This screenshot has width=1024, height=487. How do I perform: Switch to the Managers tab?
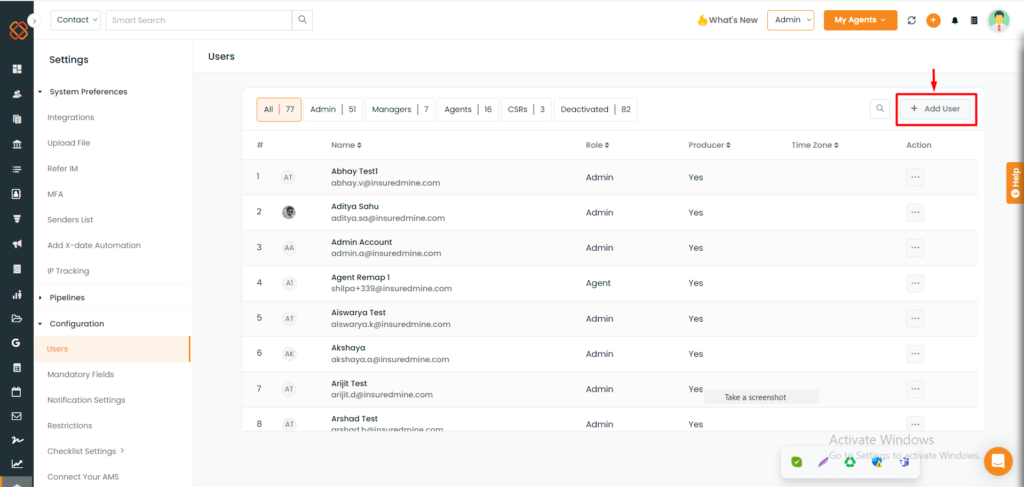(x=400, y=110)
